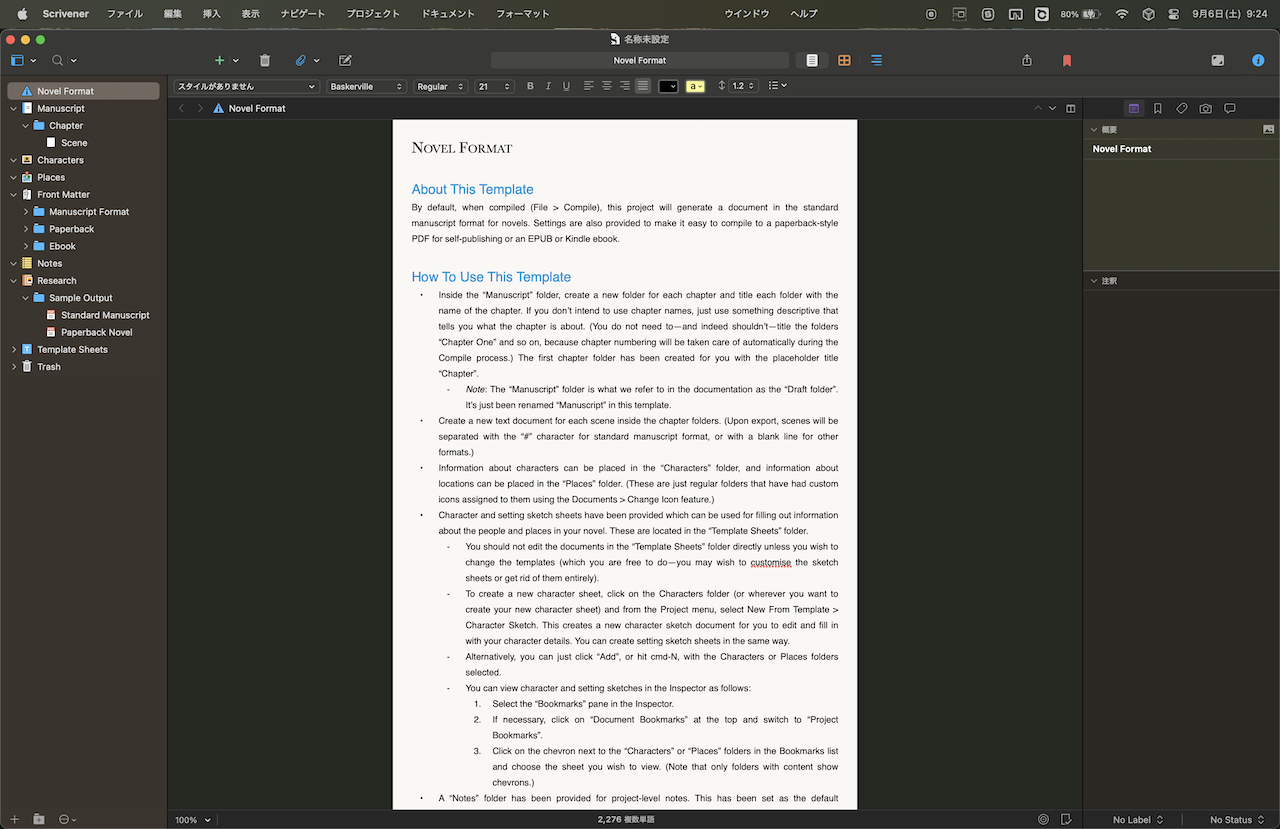Align text right
Screen dimensions: 1280x829
tap(625, 86)
